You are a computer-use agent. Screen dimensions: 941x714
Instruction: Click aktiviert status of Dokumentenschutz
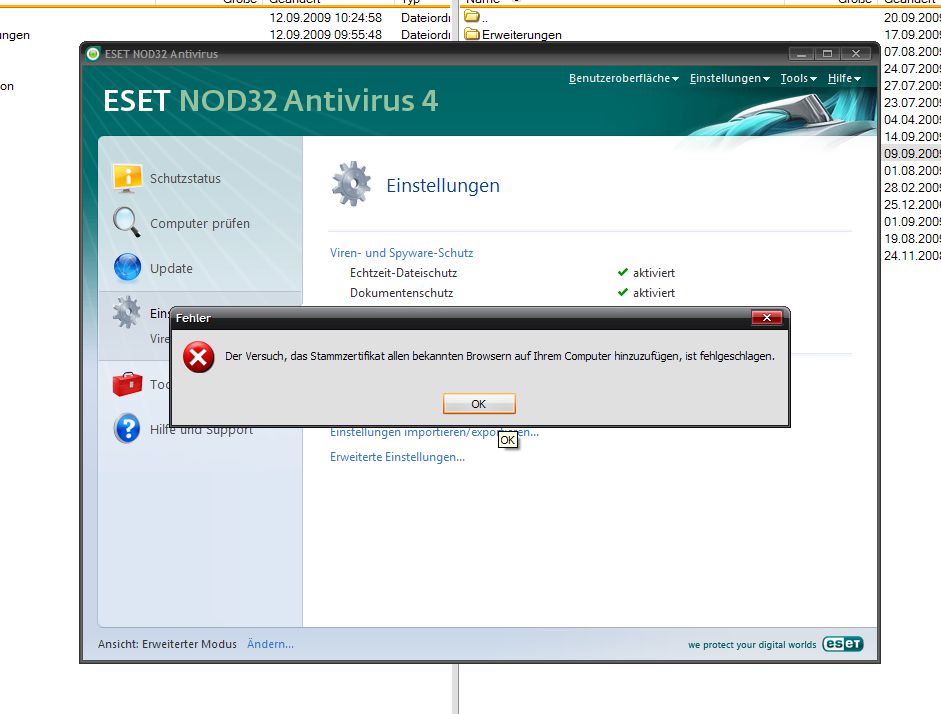click(654, 293)
